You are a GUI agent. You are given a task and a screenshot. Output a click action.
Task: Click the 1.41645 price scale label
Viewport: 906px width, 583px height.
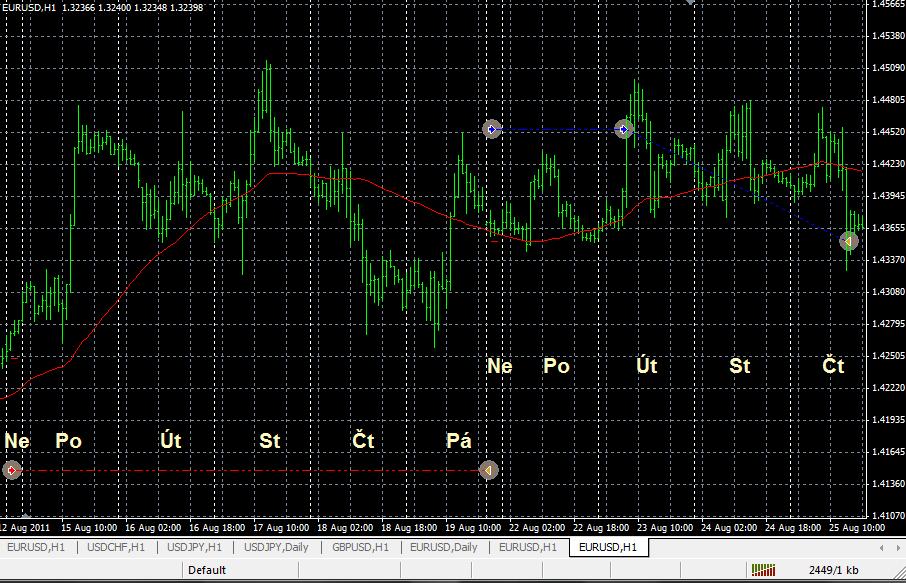(x=888, y=451)
